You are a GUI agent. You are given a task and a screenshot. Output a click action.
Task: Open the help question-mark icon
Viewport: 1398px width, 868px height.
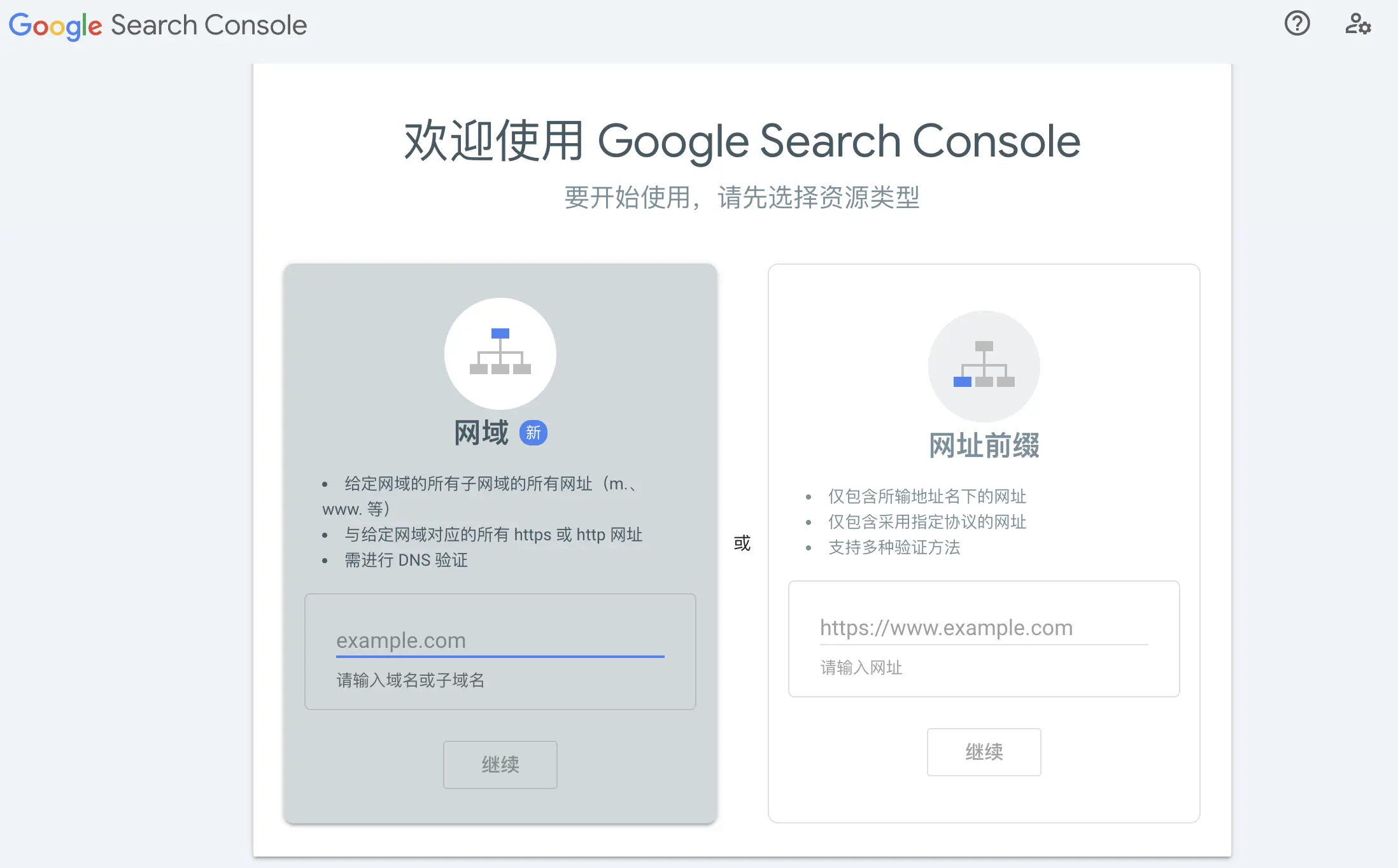tap(1297, 24)
